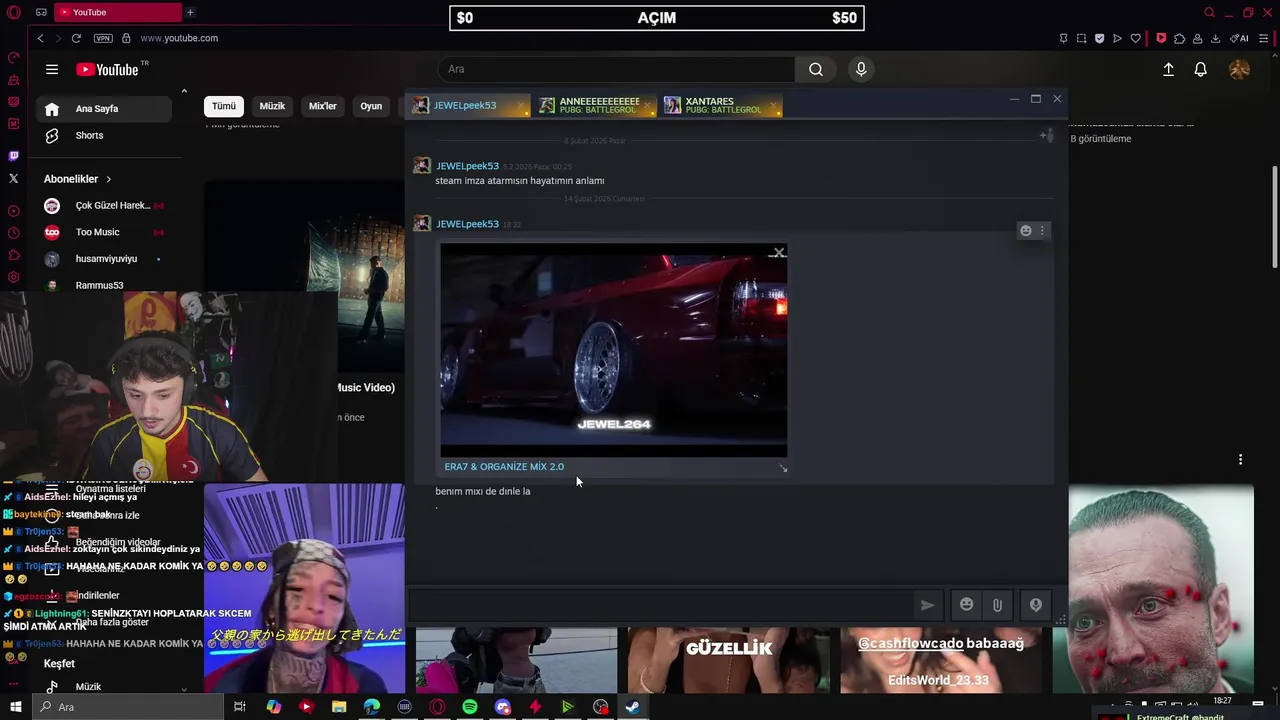
Task: Open husamviyuviyu subscription channel
Action: [104, 259]
